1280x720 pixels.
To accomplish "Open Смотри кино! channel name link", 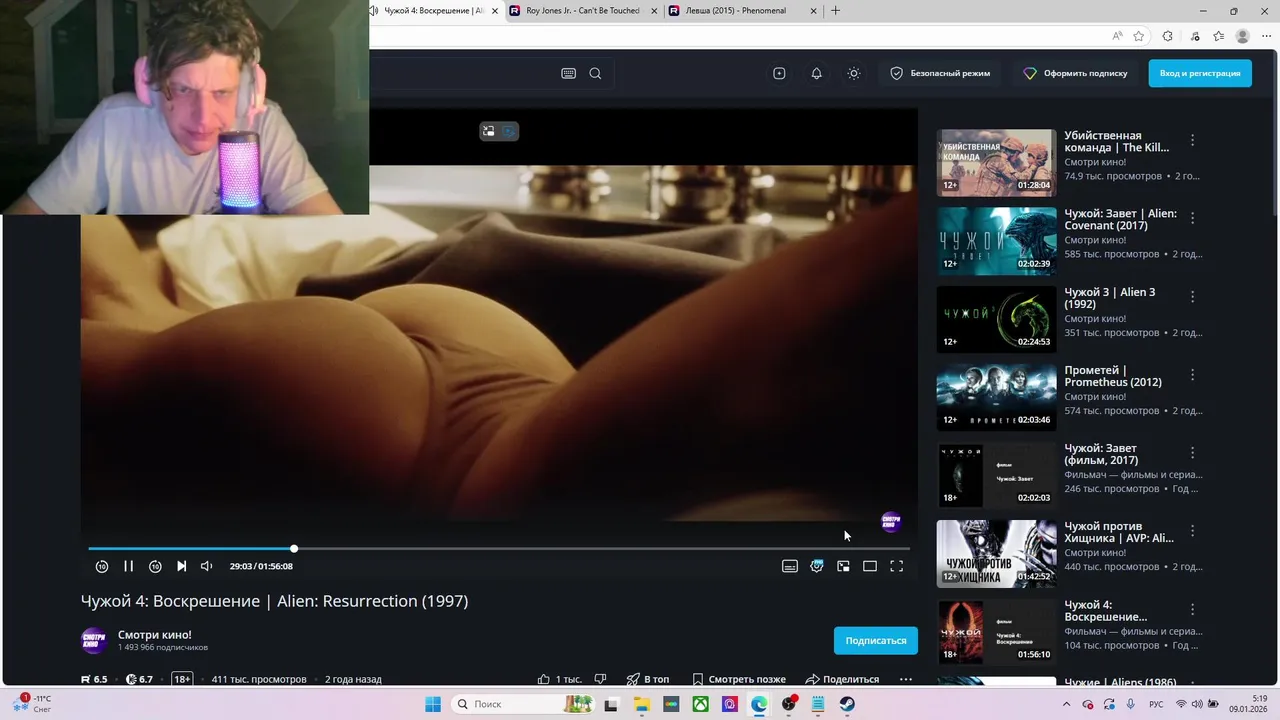I will pos(155,635).
